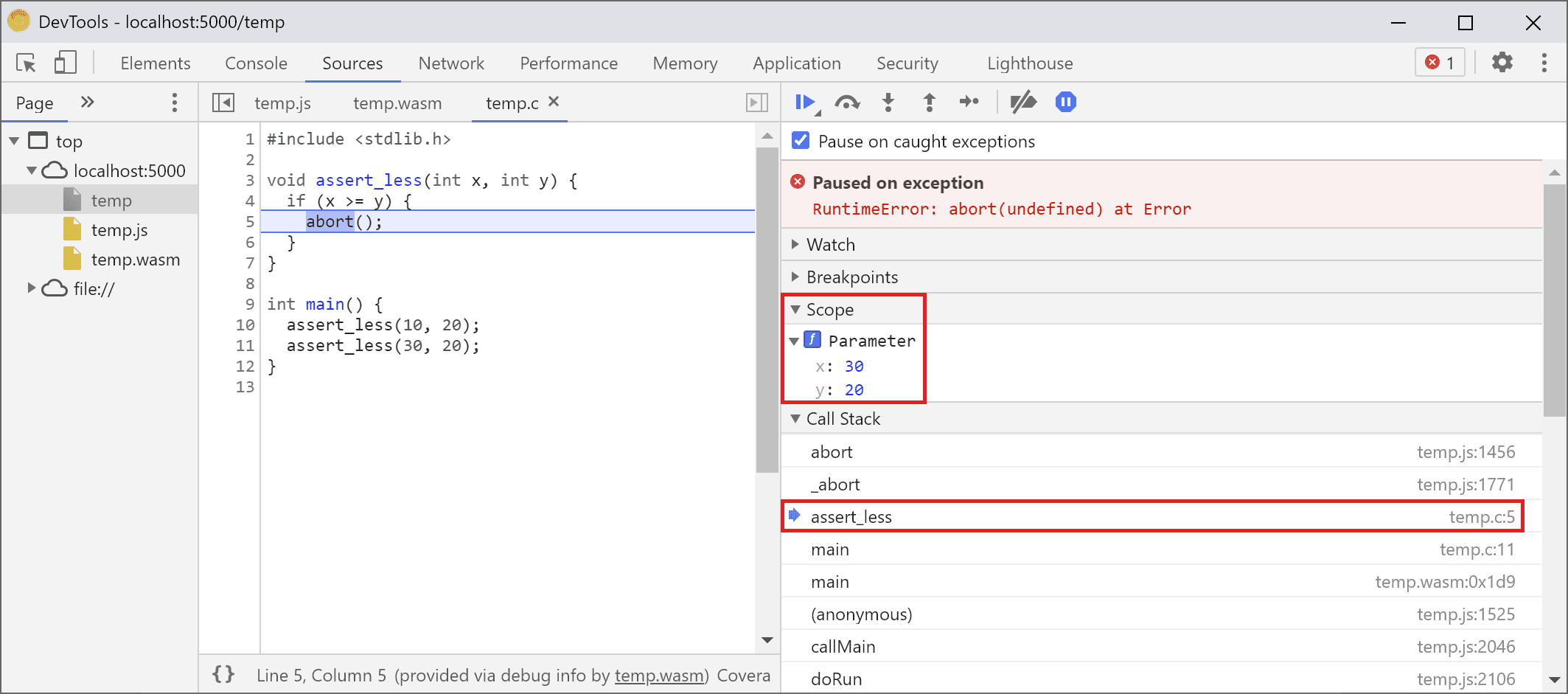Deactivate breakpoints using the toolbar icon
1568x694 pixels.
pyautogui.click(x=1023, y=103)
